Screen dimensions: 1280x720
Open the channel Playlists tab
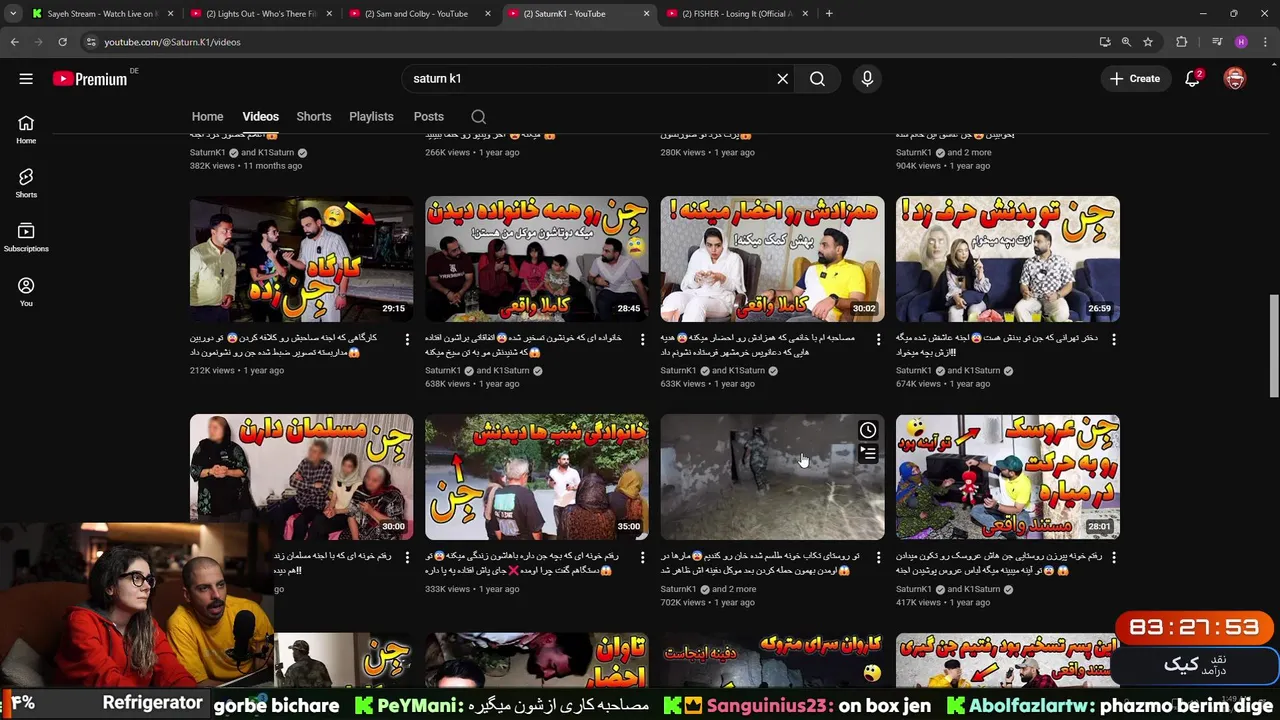coord(371,117)
